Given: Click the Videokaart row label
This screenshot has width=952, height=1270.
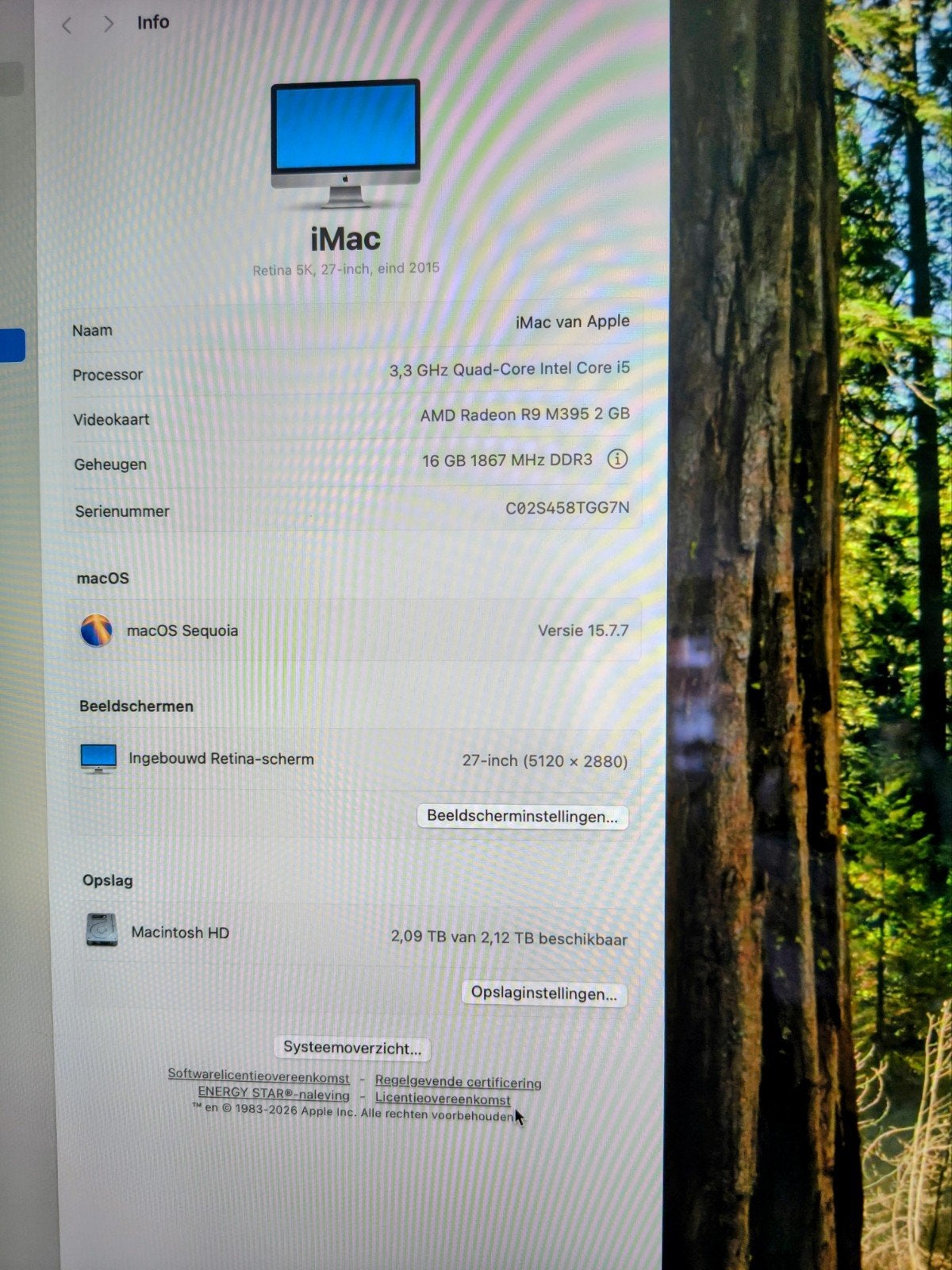Looking at the screenshot, I should [111, 420].
